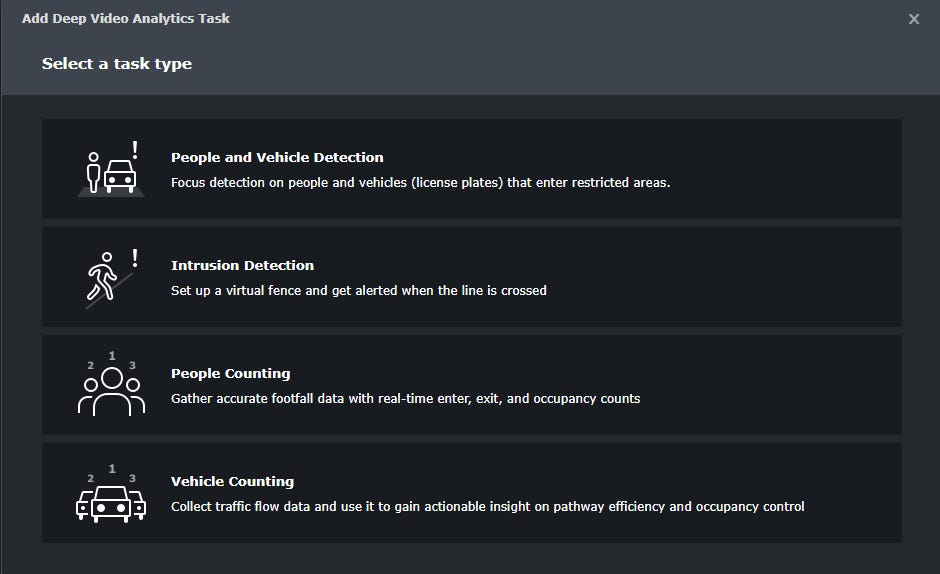
Task: Click the traffic flow data description text
Action: tap(487, 507)
